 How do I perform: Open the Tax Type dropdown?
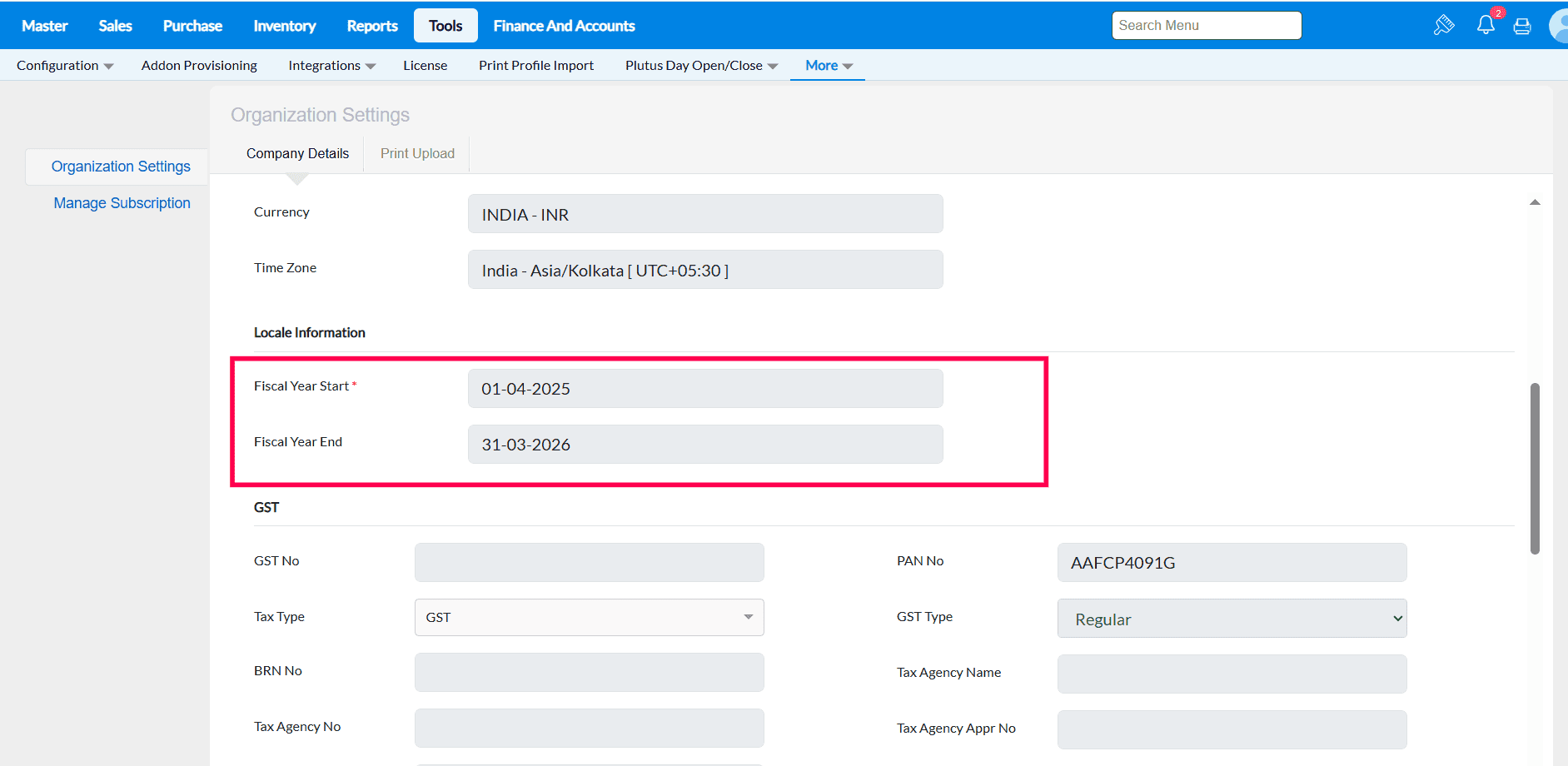[x=589, y=618]
